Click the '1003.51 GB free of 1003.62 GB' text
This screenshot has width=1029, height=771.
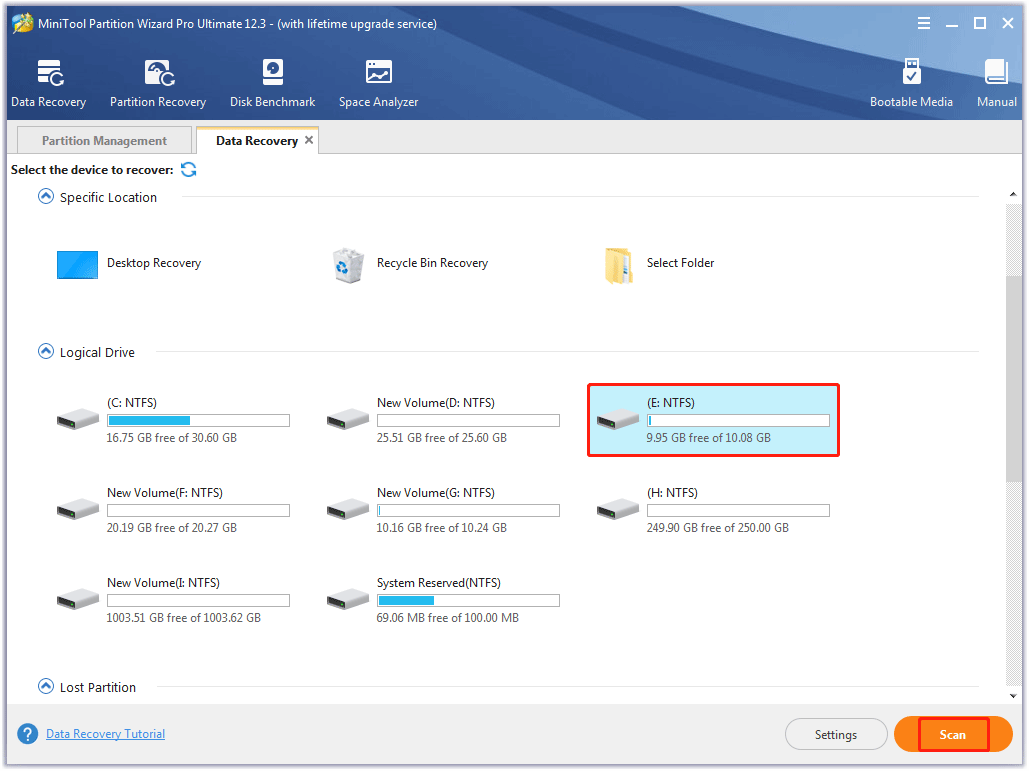pos(183,617)
